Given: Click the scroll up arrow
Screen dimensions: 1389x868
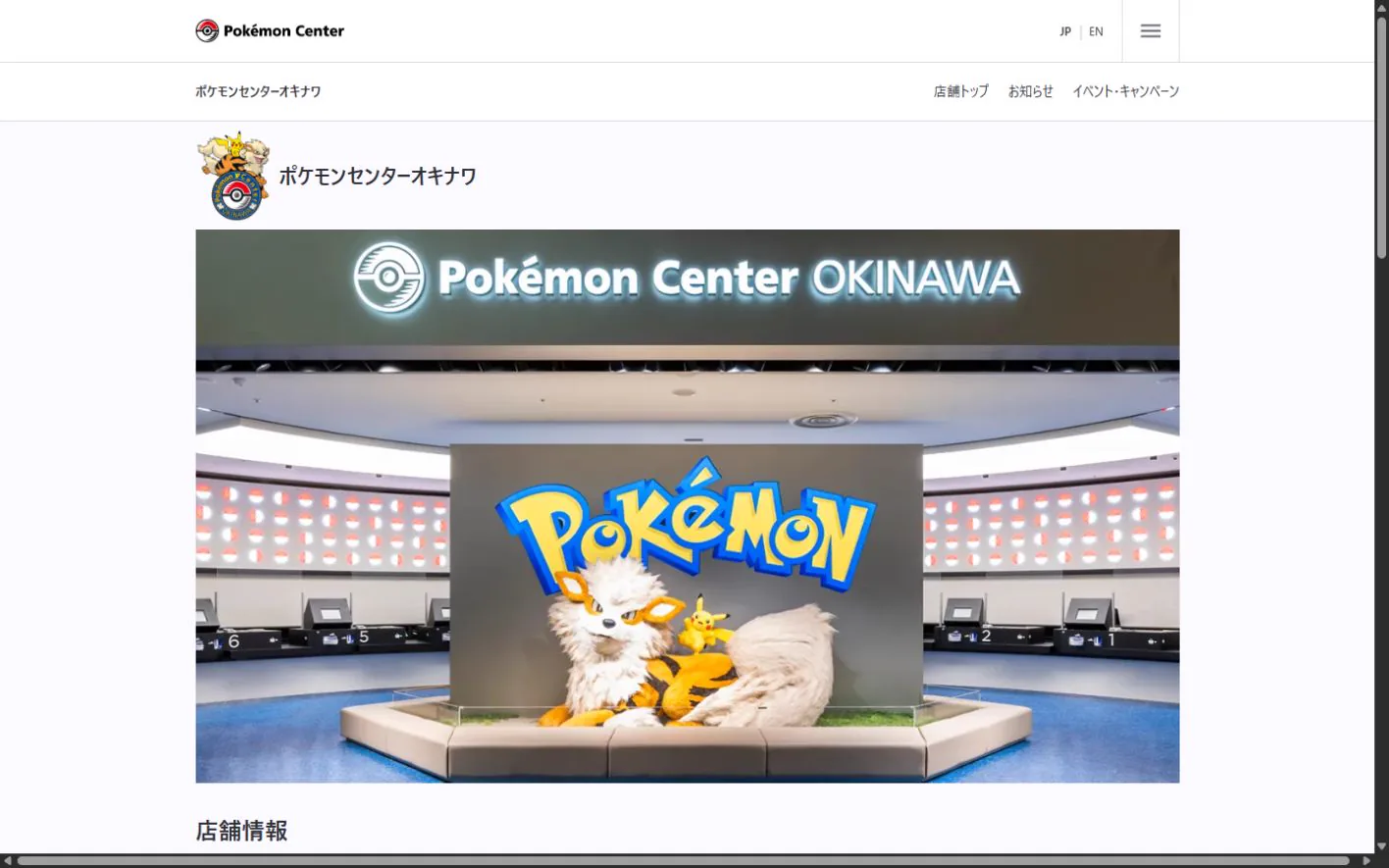Looking at the screenshot, I should (1381, 7).
